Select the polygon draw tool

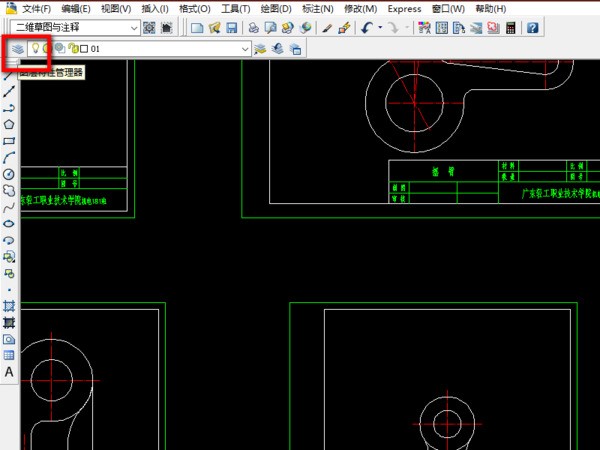point(9,124)
